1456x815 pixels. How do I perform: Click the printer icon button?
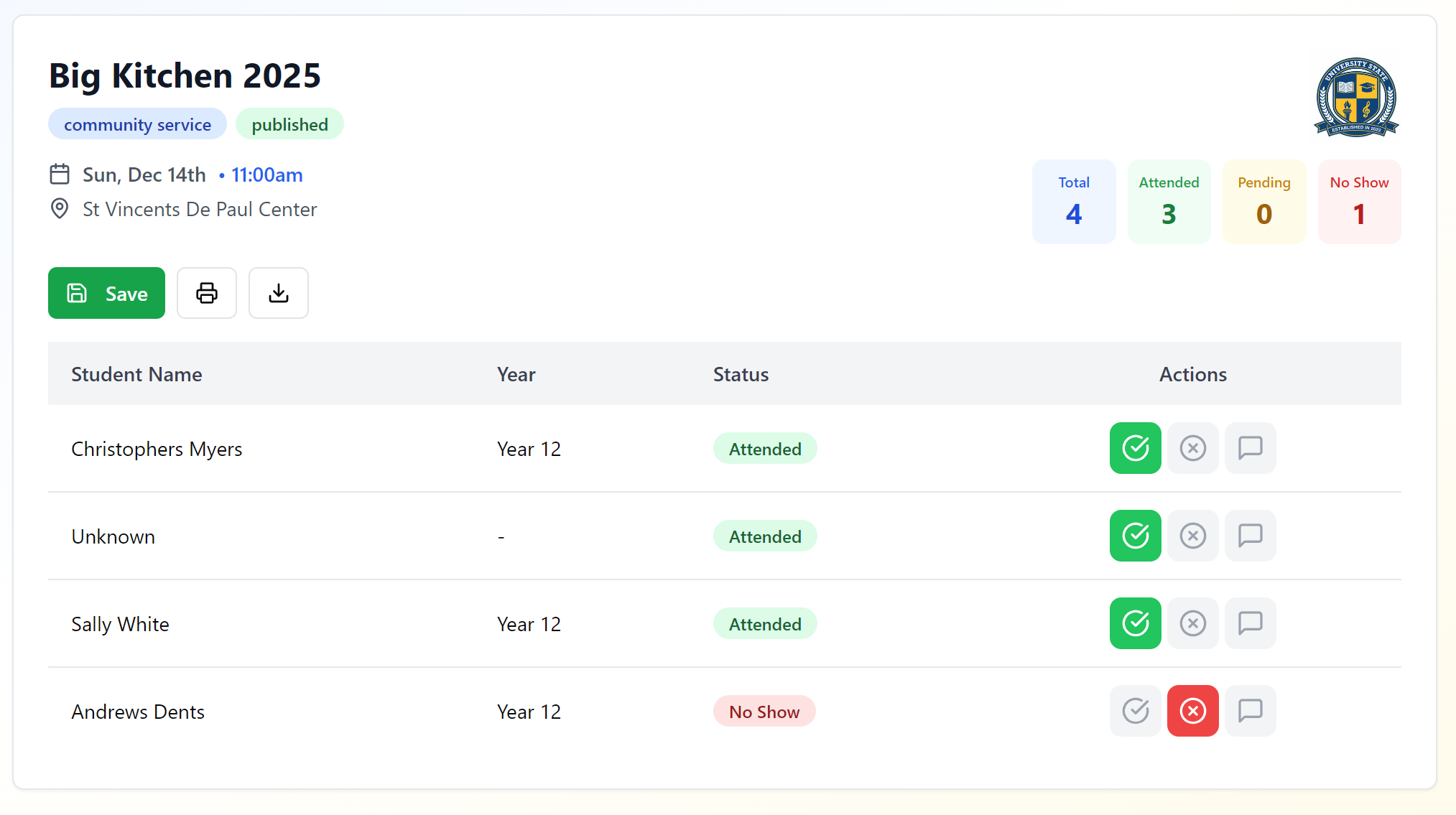click(207, 293)
